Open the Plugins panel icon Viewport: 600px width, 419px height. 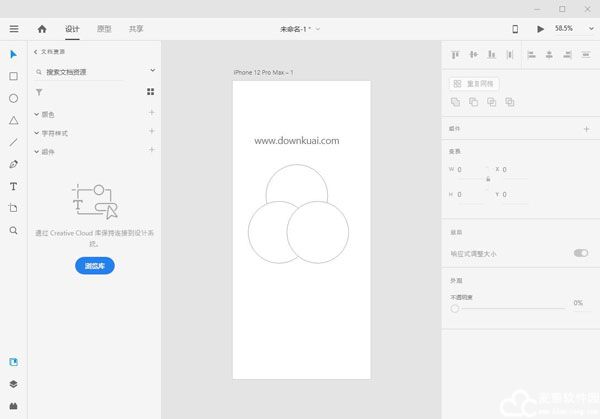[14, 405]
